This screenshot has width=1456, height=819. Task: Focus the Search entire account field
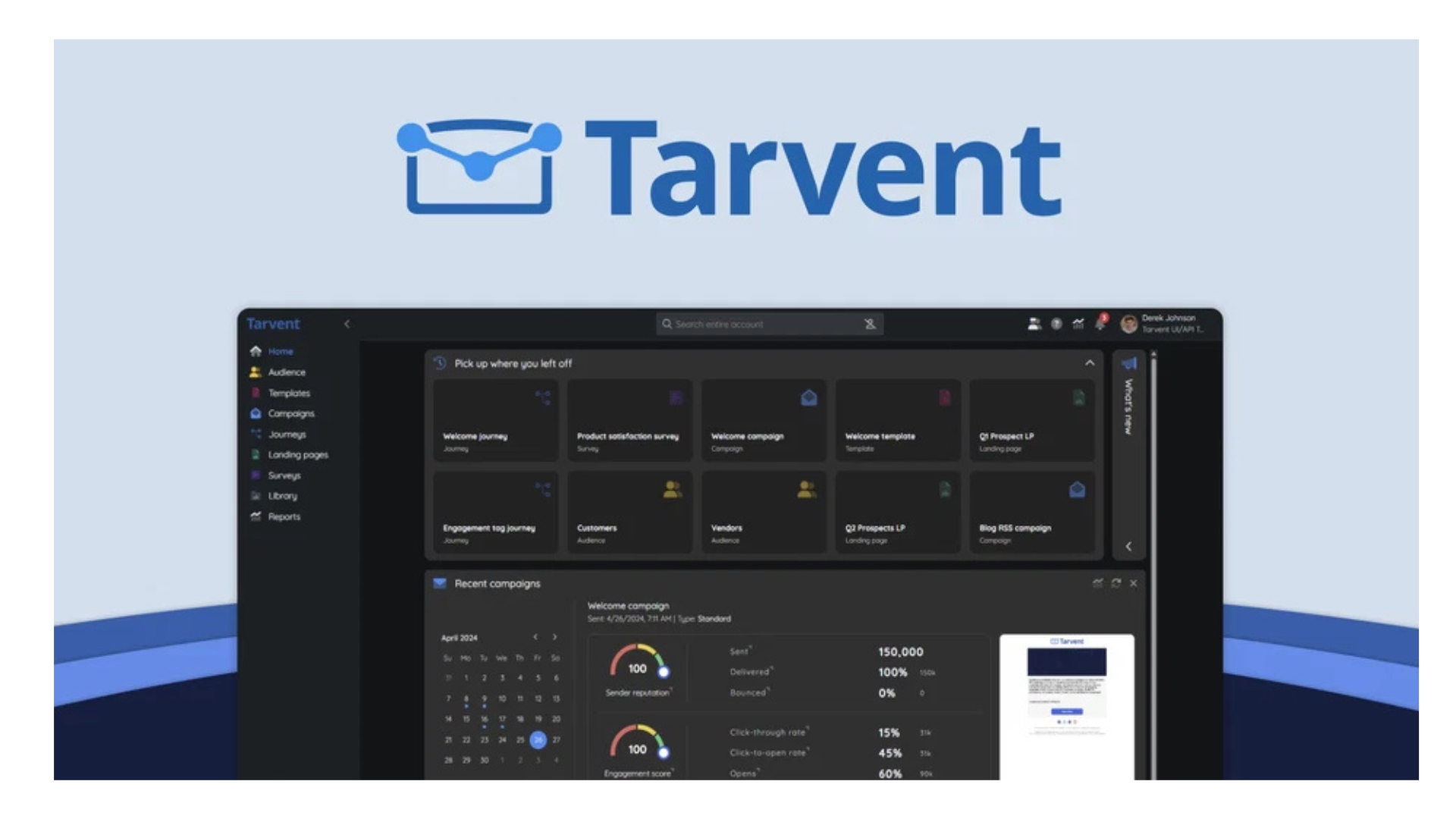pyautogui.click(x=769, y=324)
